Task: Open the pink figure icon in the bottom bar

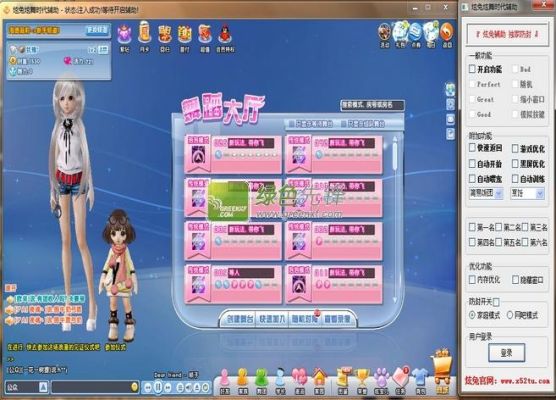Action: [x=224, y=377]
